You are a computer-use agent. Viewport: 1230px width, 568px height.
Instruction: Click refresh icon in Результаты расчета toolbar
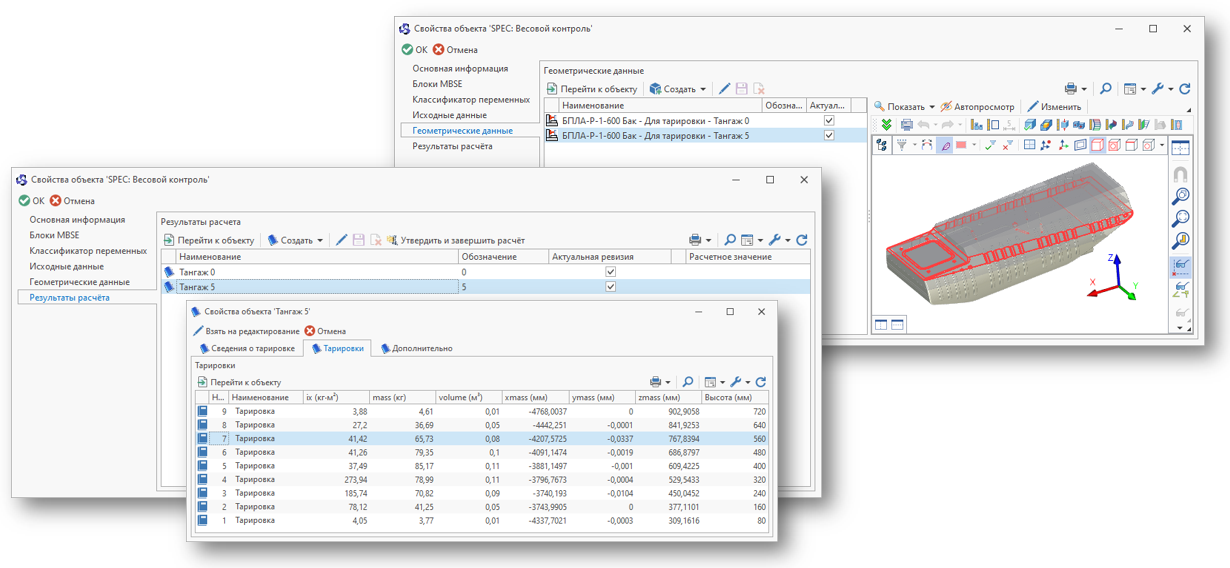[802, 240]
